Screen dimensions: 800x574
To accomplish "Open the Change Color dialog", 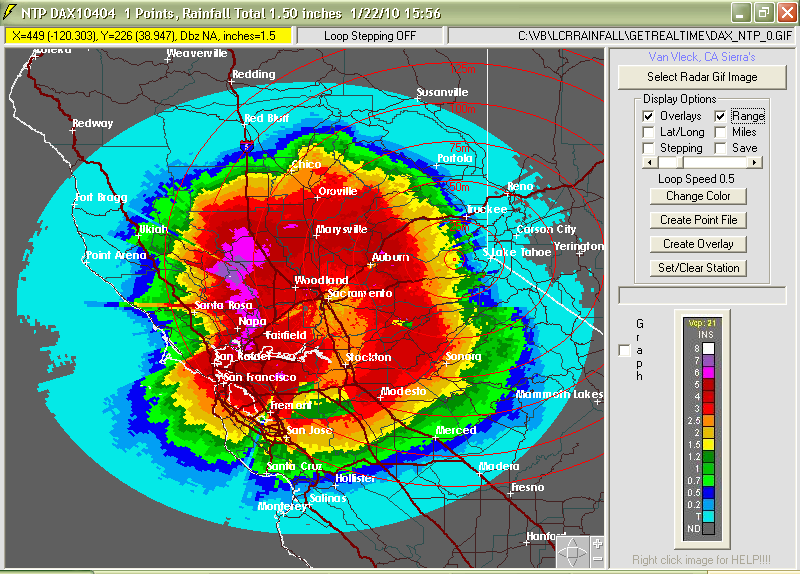I will click(x=698, y=196).
